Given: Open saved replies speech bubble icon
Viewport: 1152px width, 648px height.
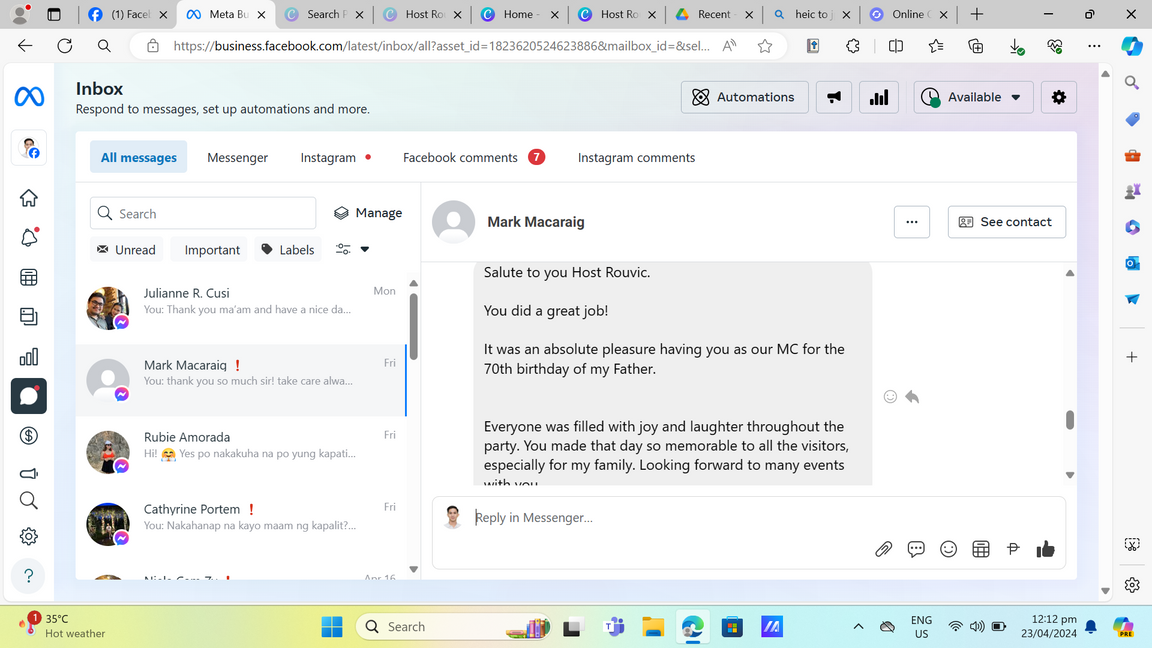Looking at the screenshot, I should 916,549.
